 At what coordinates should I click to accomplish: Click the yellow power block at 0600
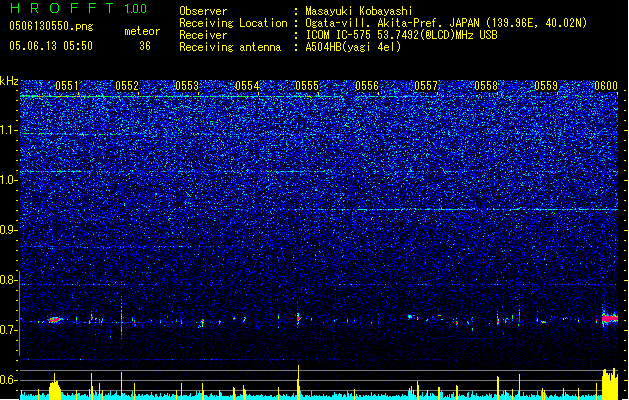(610, 384)
